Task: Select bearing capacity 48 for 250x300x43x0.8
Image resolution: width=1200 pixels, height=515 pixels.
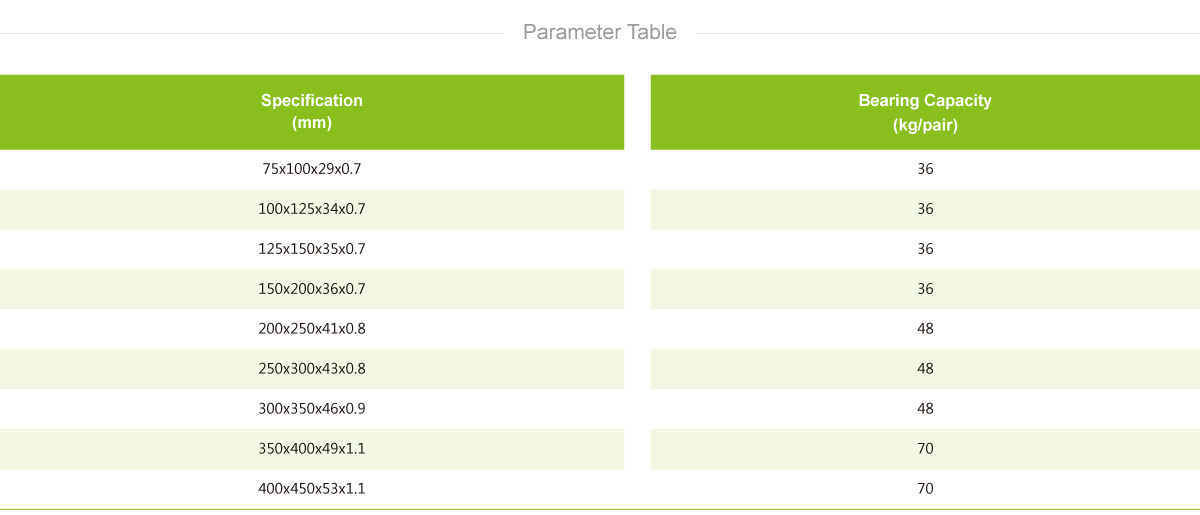Action: pyautogui.click(x=925, y=369)
